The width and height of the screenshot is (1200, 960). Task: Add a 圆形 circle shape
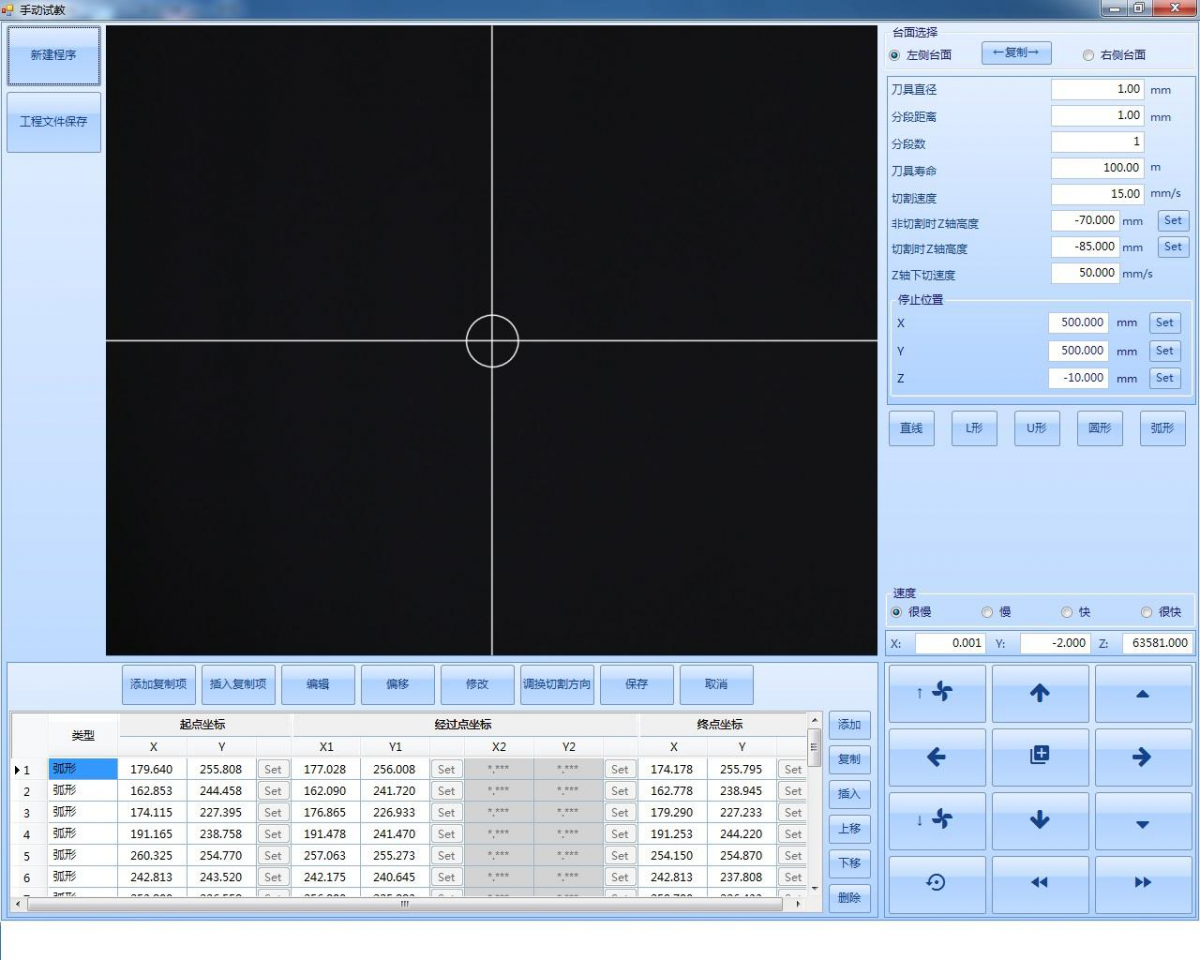1100,428
